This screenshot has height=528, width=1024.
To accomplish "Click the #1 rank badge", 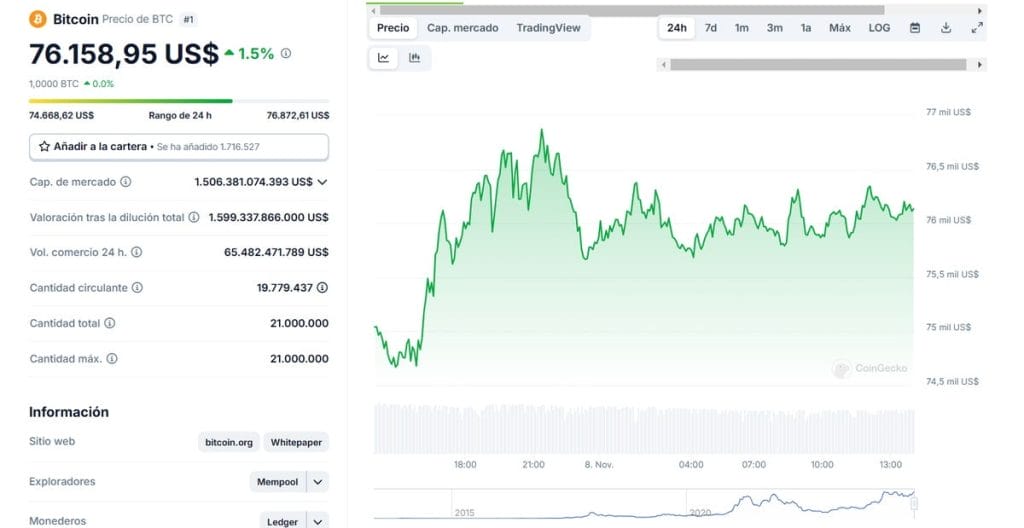I will click(188, 20).
